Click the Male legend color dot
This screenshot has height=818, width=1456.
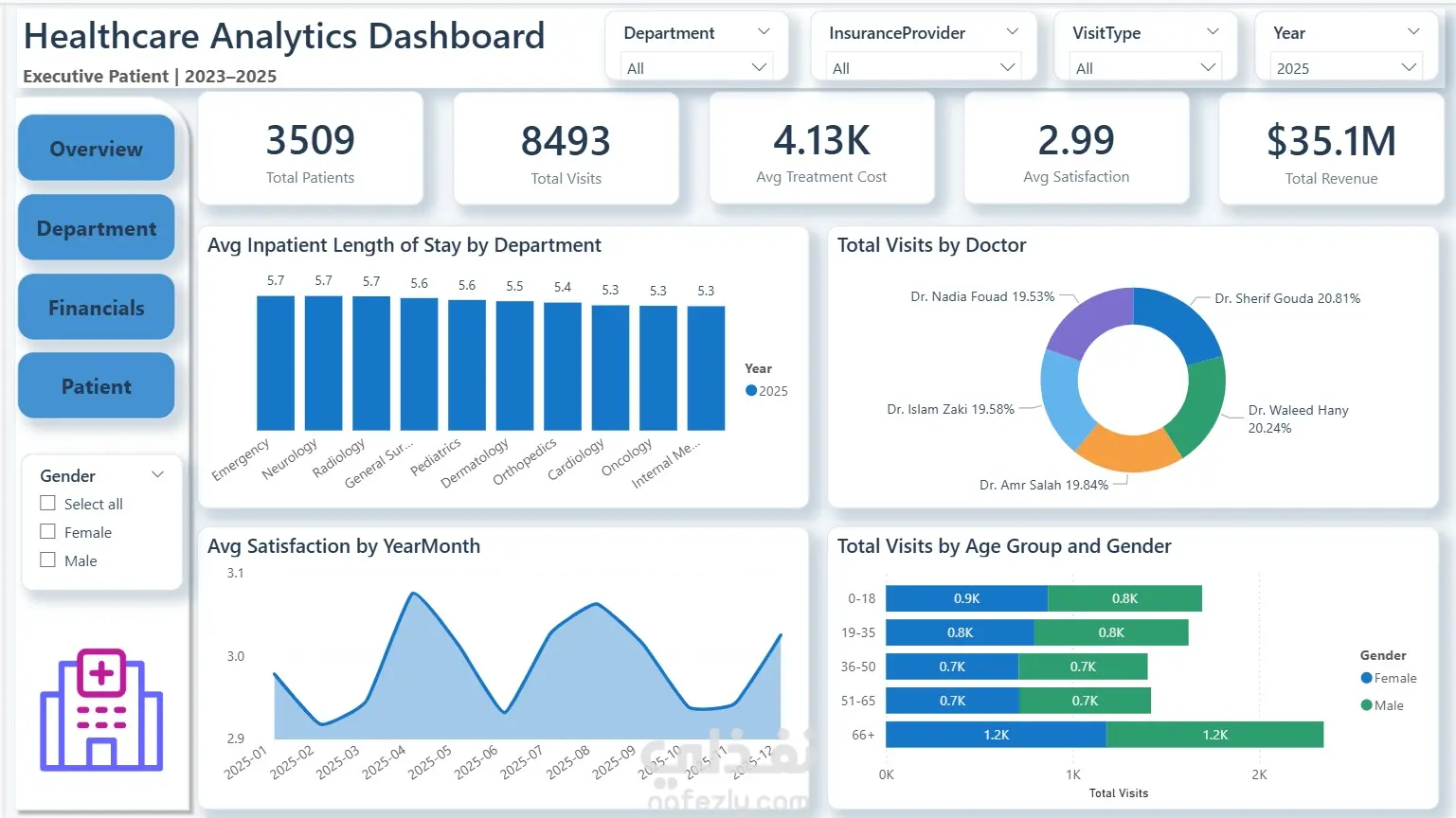pos(1366,704)
